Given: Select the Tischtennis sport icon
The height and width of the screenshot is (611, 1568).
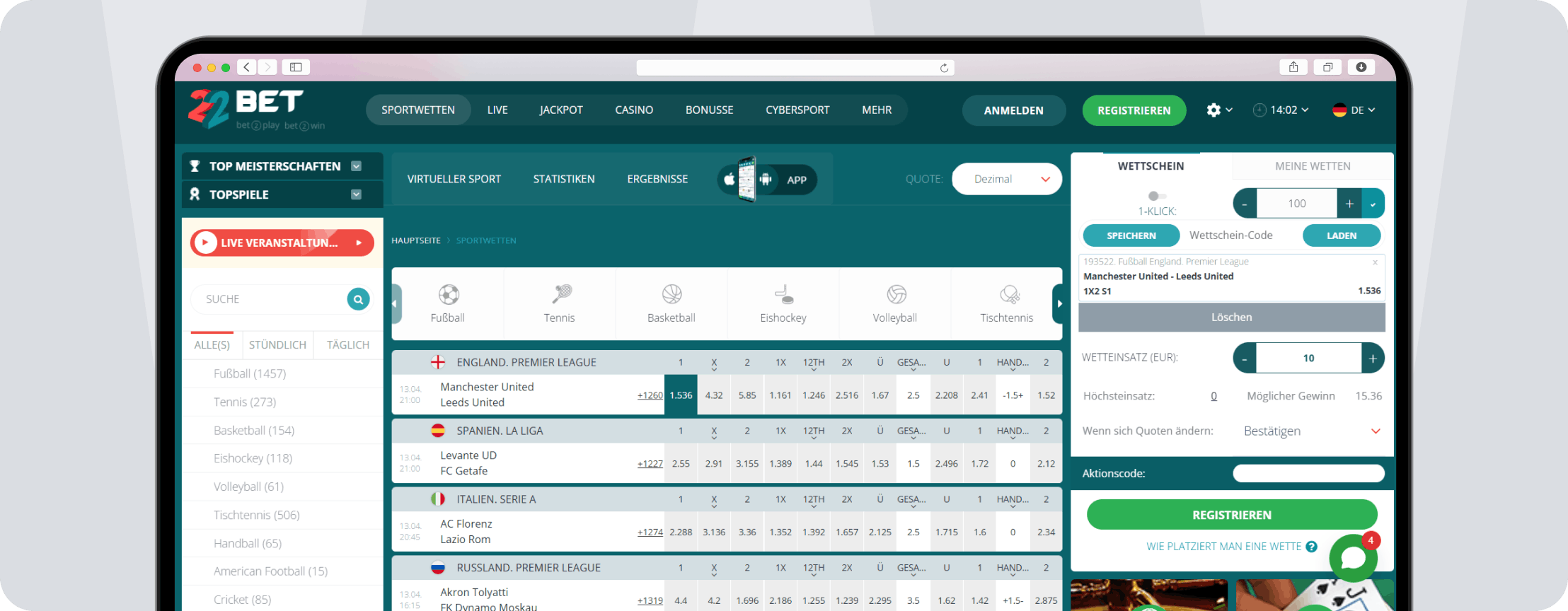Looking at the screenshot, I should 1009,293.
